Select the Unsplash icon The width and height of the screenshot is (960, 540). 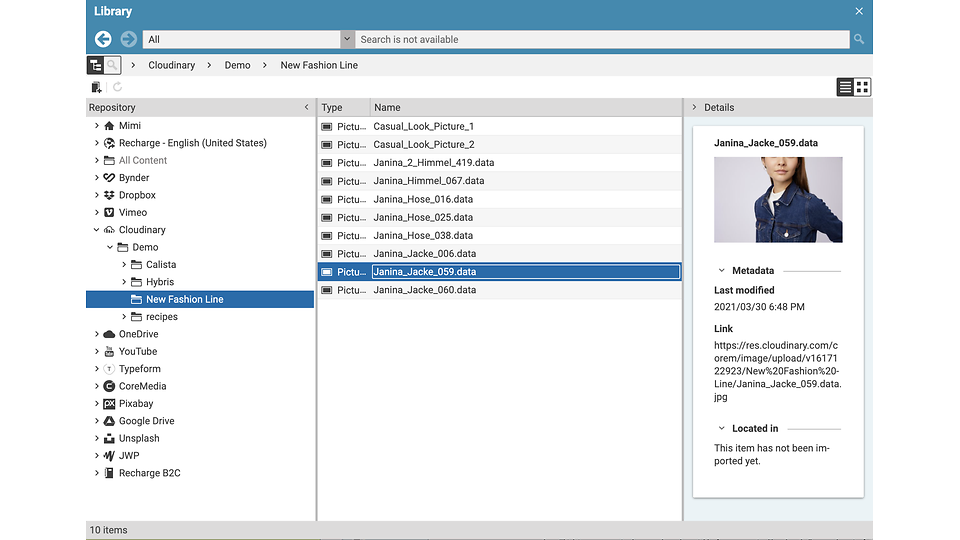[x=109, y=438]
